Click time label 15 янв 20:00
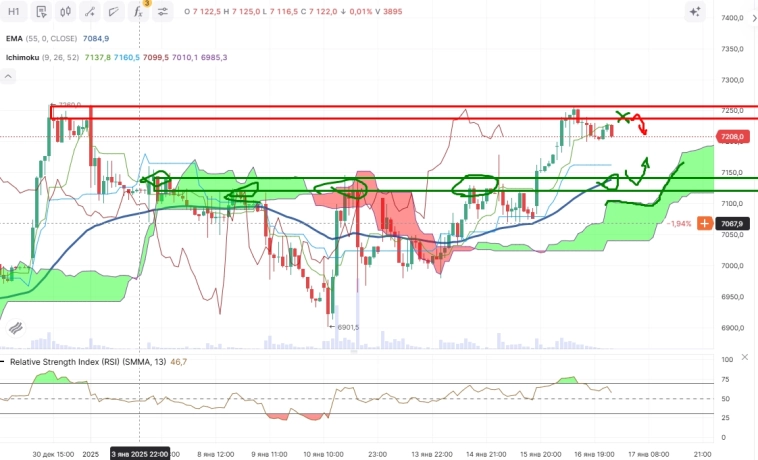Screen dimensions: 758x460 tap(540, 454)
